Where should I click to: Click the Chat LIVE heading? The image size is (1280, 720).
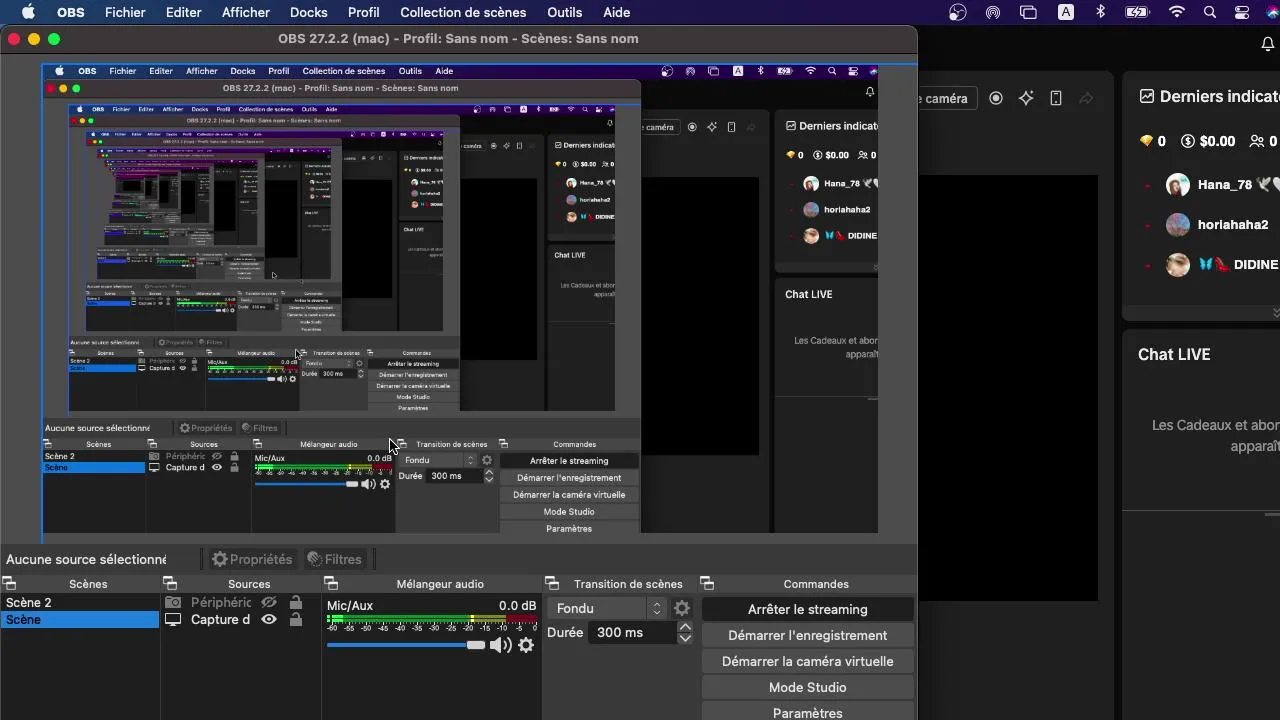click(x=1174, y=354)
